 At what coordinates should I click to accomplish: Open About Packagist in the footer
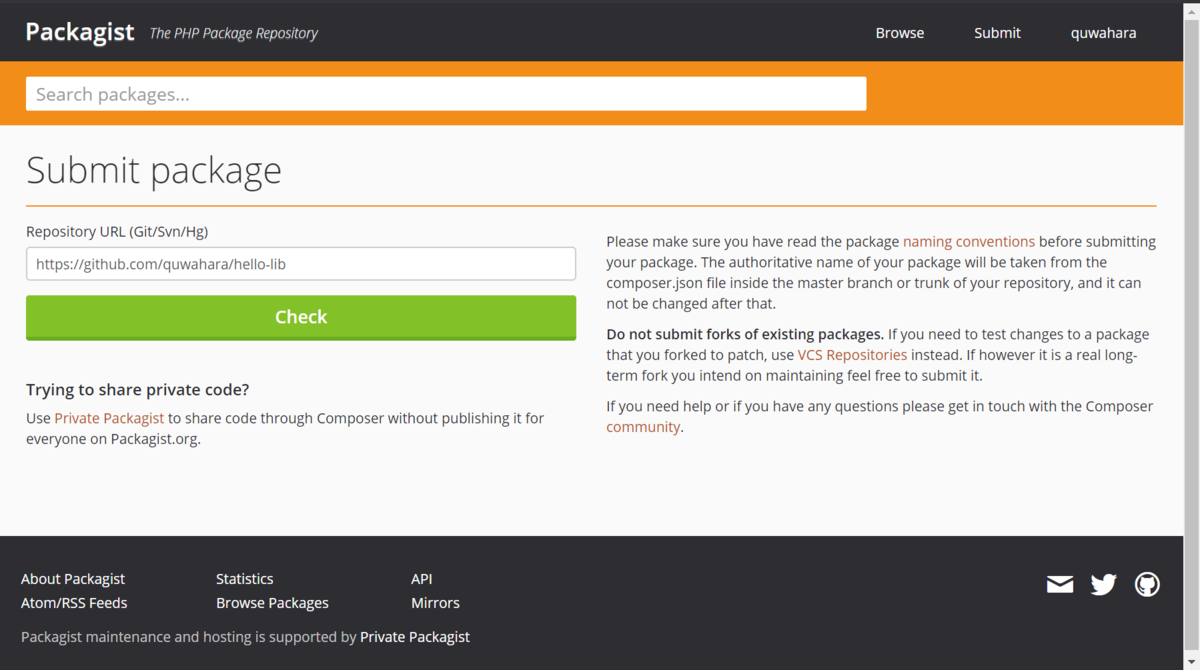[73, 578]
